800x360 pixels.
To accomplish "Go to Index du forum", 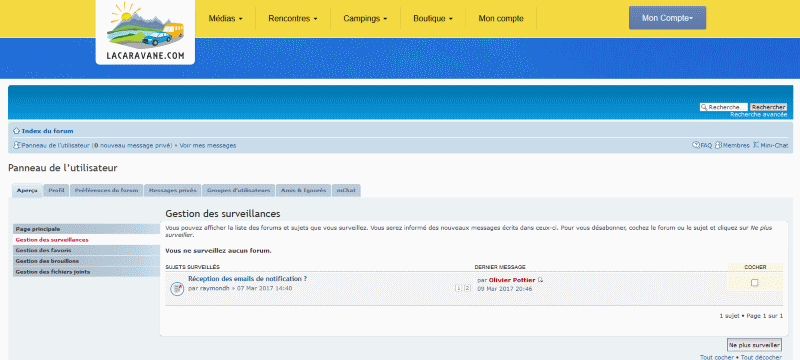I will tap(47, 131).
